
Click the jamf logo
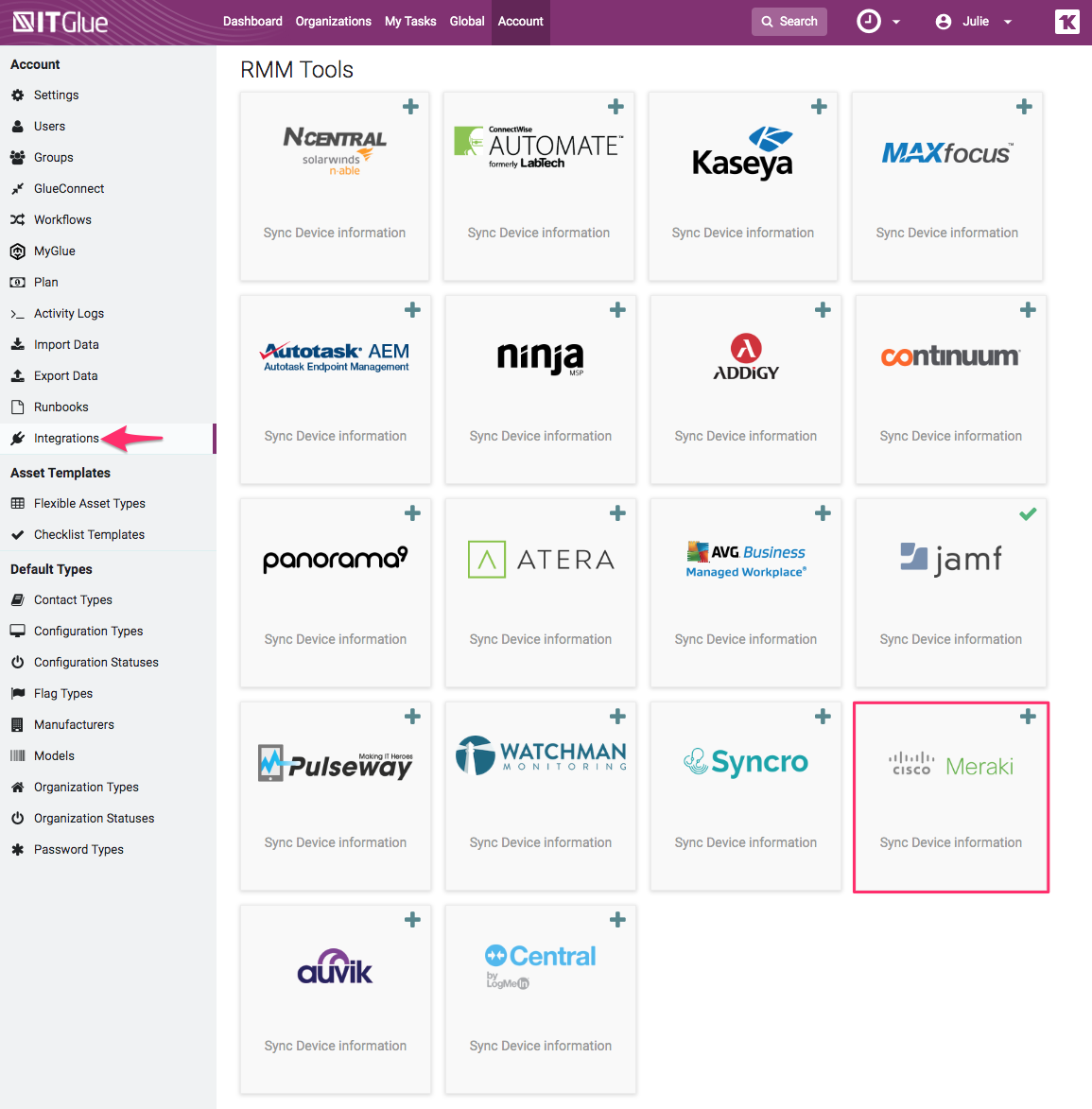pos(950,559)
